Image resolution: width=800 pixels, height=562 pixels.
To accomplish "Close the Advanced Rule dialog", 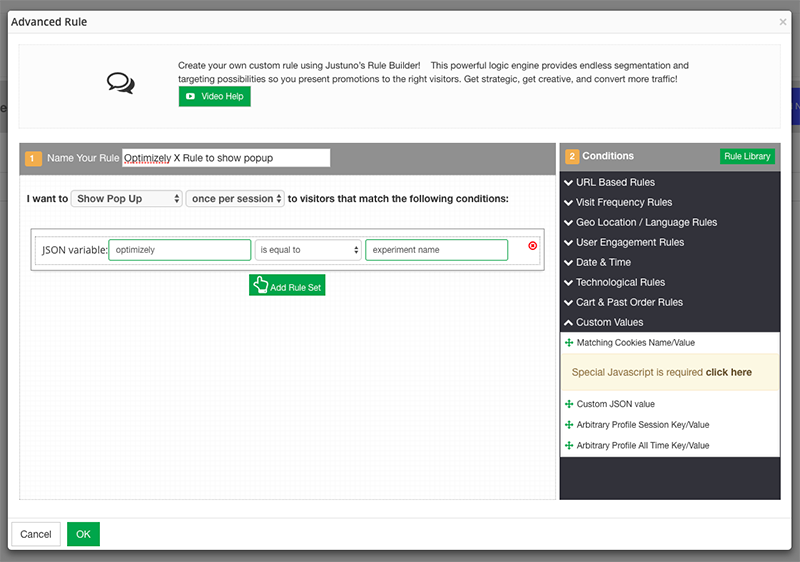I will pos(782,22).
